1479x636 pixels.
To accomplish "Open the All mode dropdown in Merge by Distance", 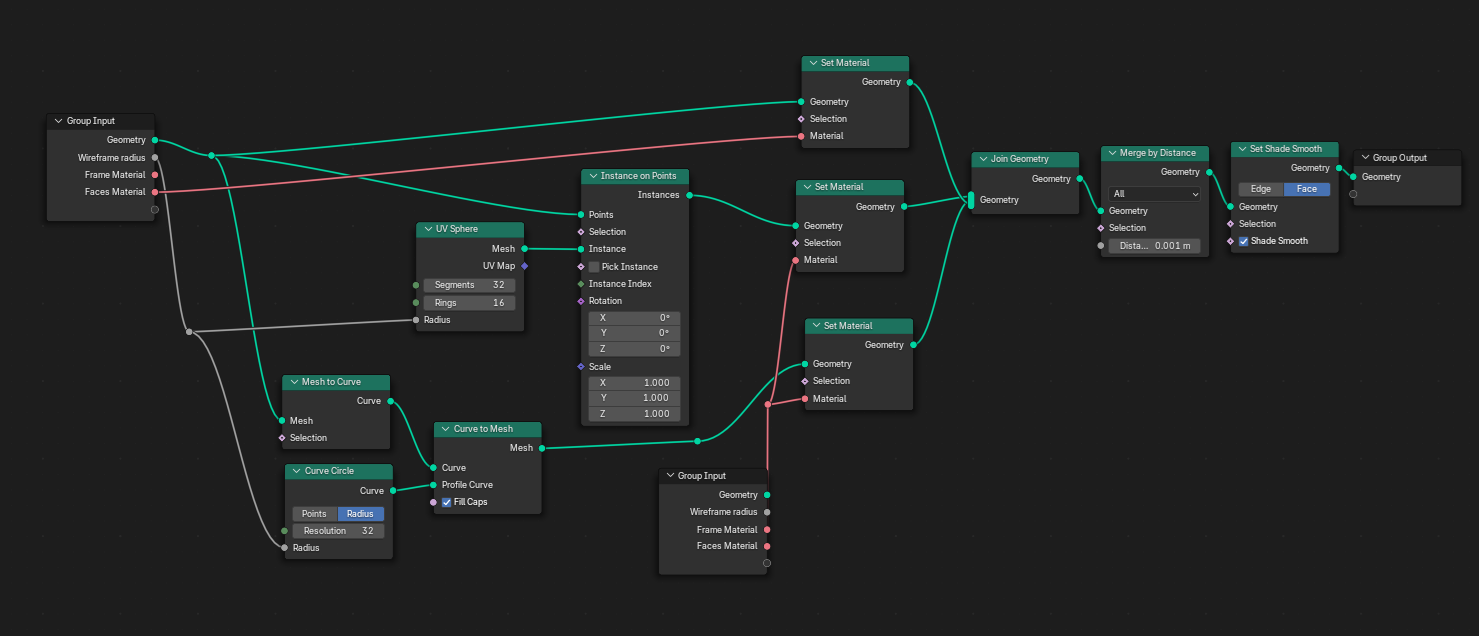I will tap(1154, 194).
